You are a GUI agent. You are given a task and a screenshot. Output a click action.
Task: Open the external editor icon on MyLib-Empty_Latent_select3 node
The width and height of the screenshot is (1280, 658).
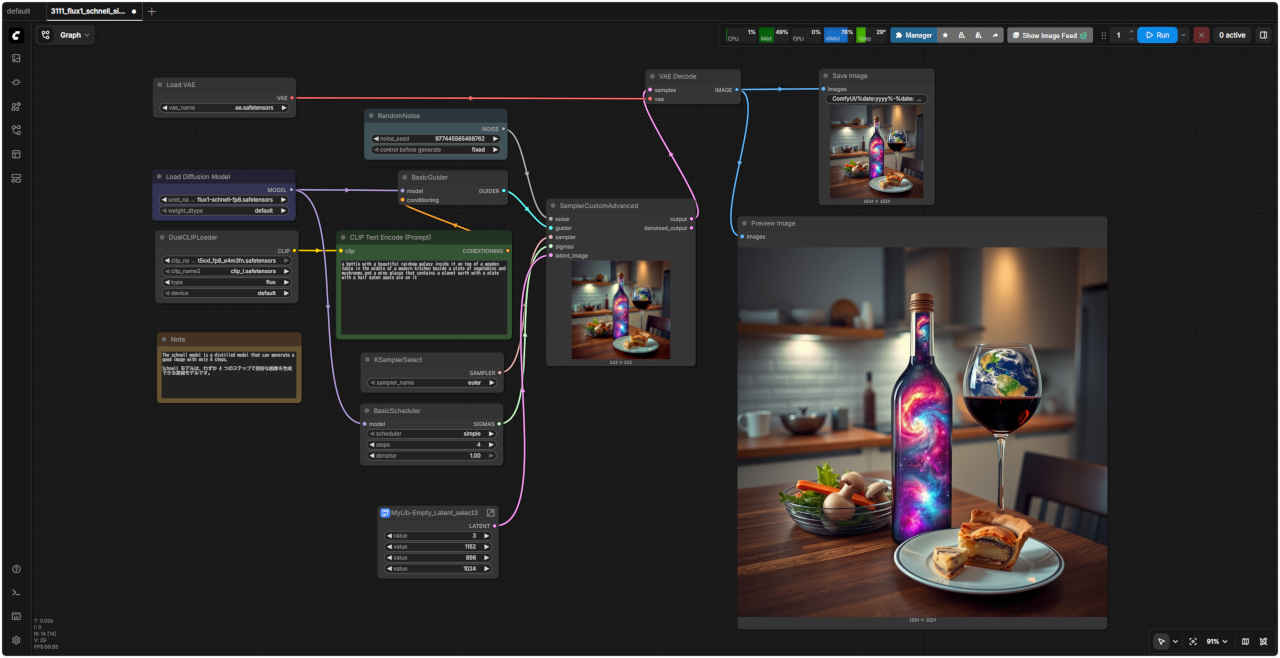(490, 512)
